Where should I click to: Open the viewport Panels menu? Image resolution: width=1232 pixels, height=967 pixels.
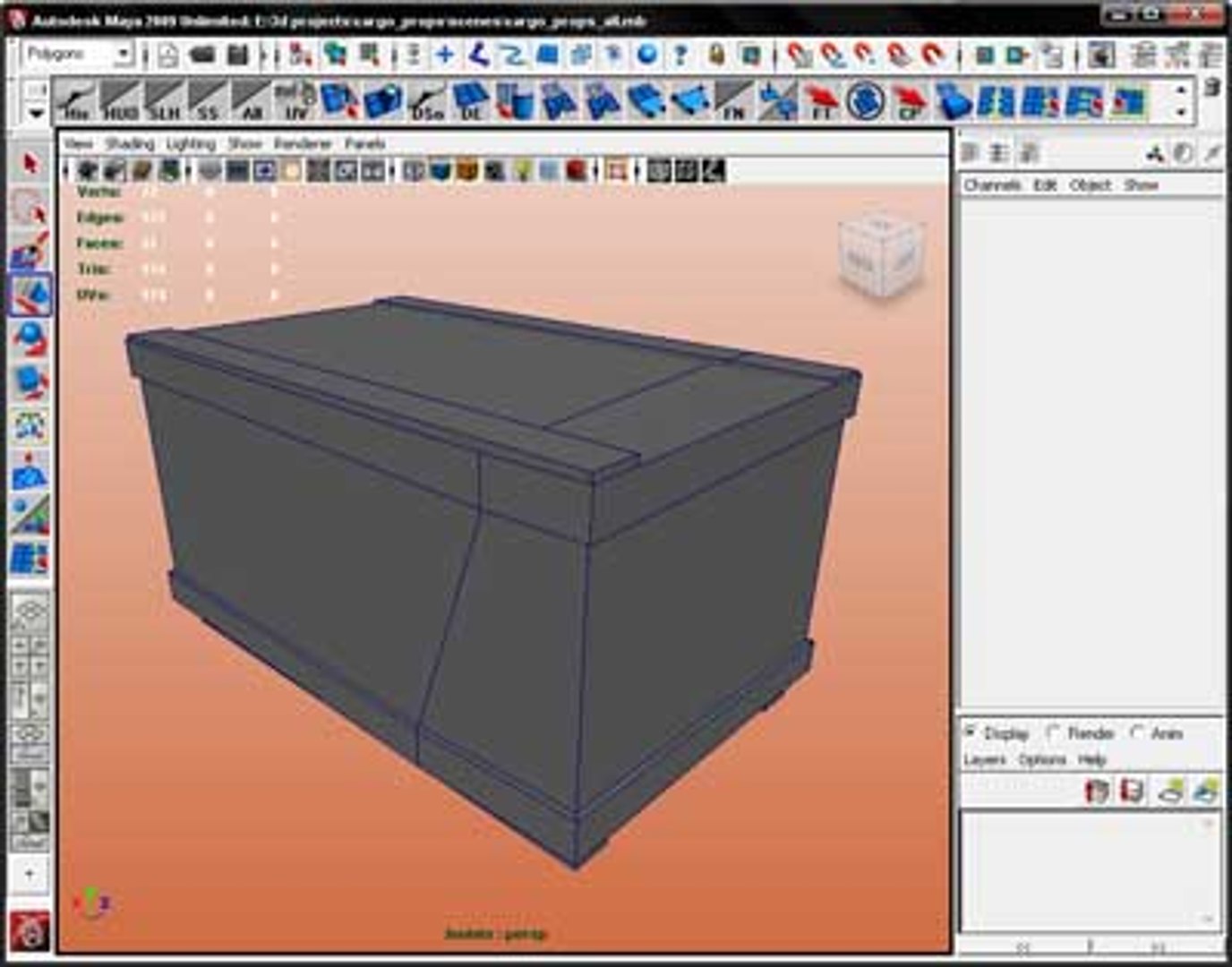(x=365, y=143)
